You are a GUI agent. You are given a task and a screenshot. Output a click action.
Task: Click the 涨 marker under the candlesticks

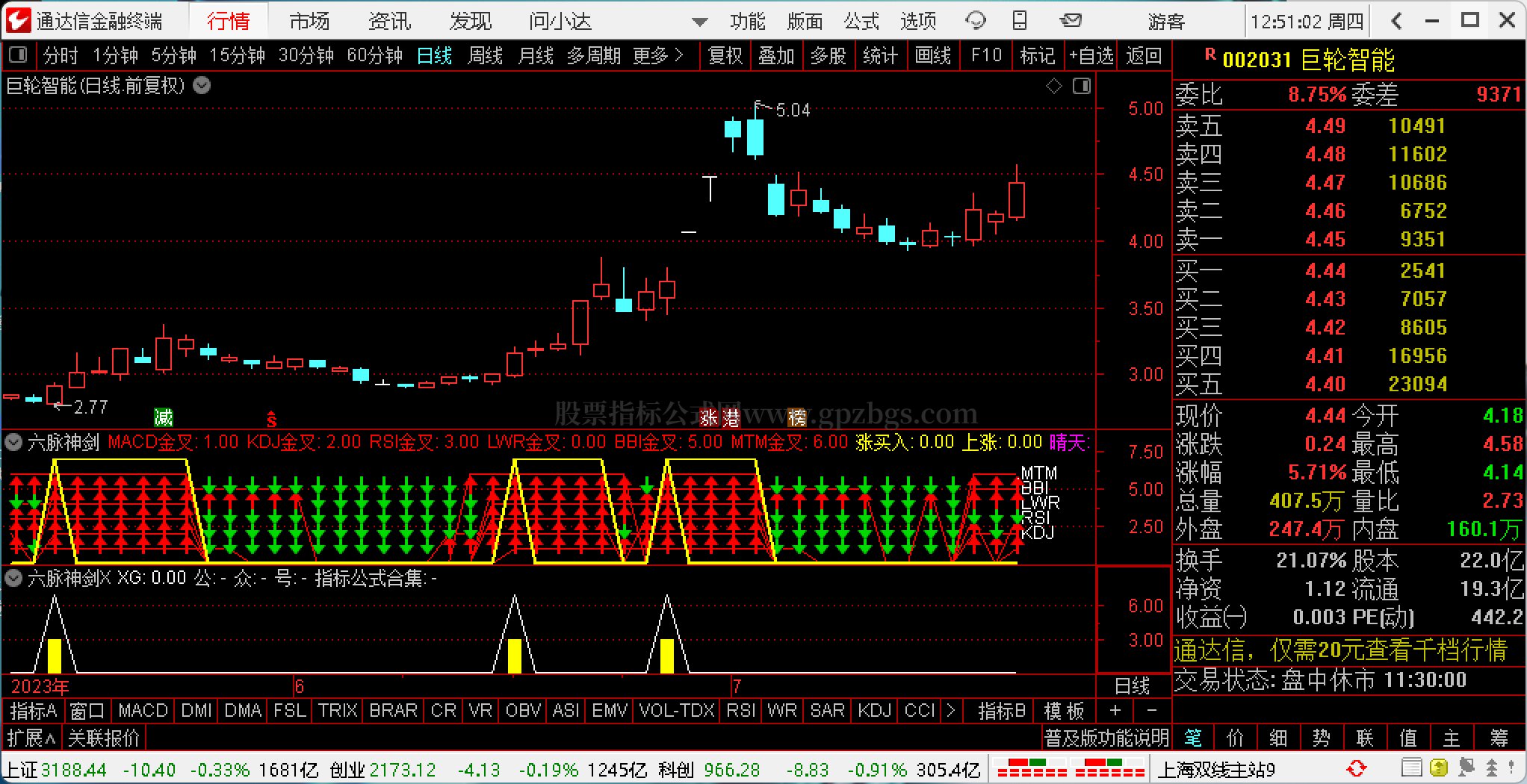708,417
